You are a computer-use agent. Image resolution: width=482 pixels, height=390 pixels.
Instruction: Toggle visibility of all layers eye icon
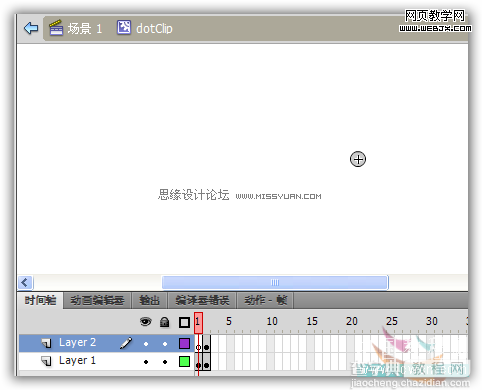146,322
